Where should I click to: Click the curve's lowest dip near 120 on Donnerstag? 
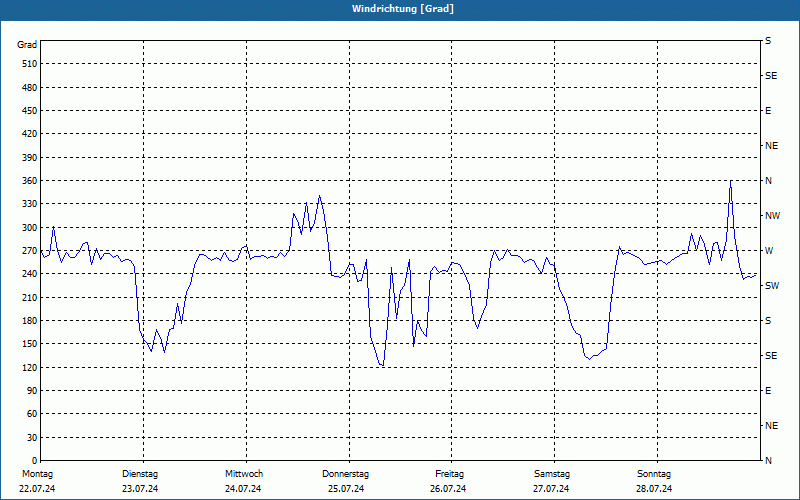pos(382,365)
